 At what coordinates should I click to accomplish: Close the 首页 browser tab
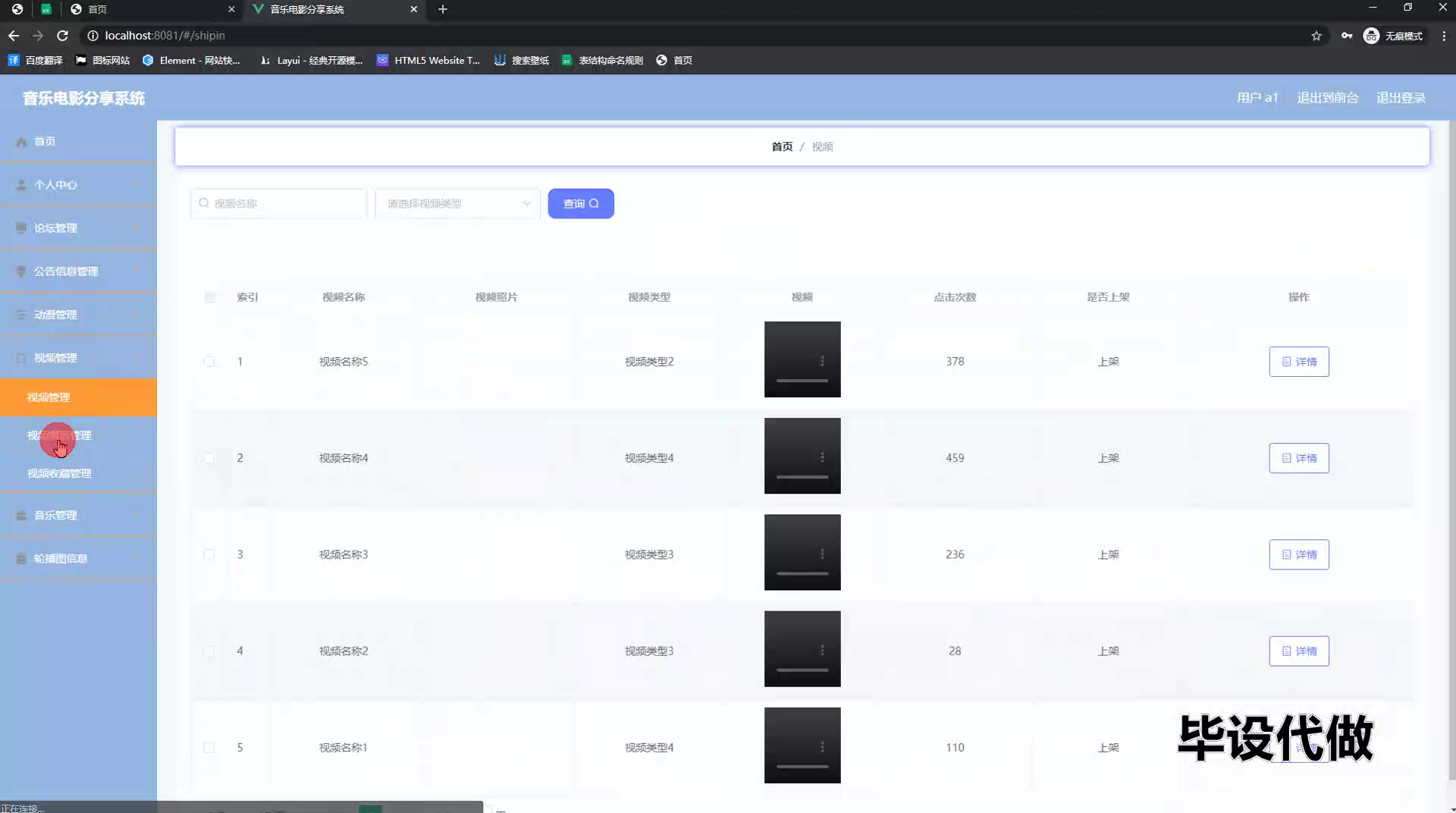point(231,9)
